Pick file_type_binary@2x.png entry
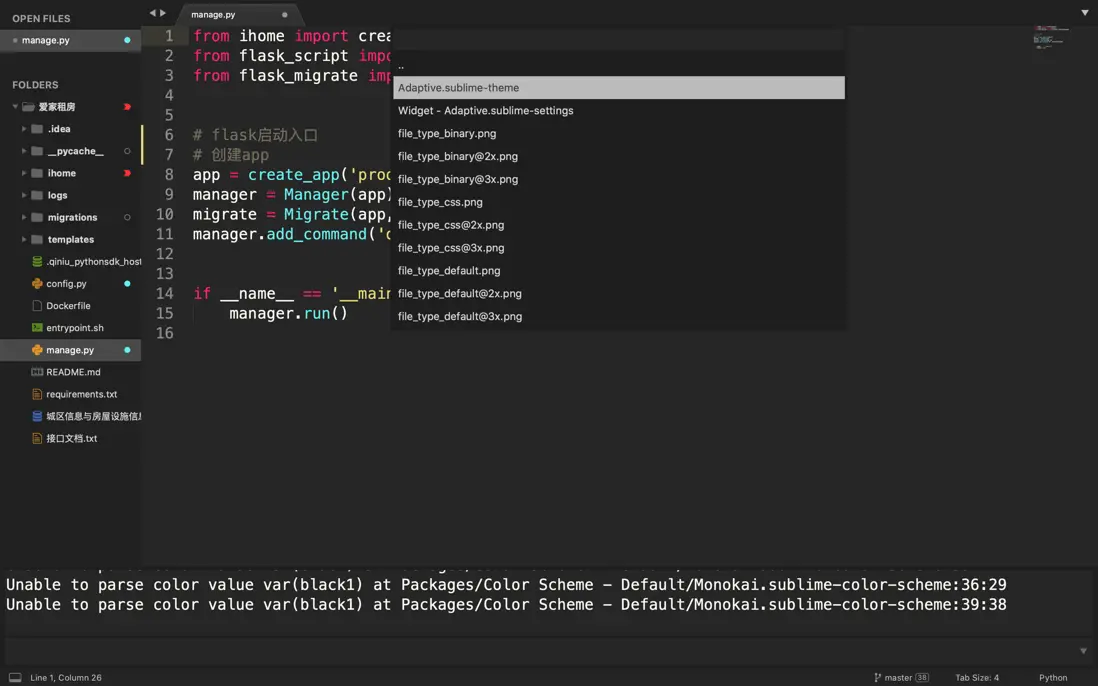Image resolution: width=1098 pixels, height=686 pixels. pyautogui.click(x=618, y=156)
